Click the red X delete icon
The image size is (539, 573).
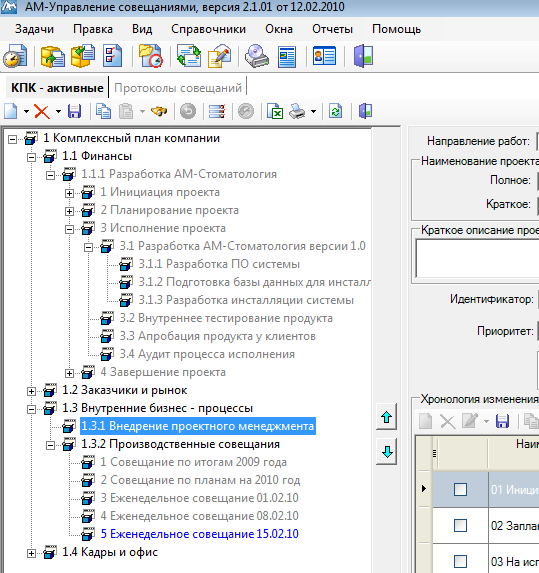(x=42, y=111)
